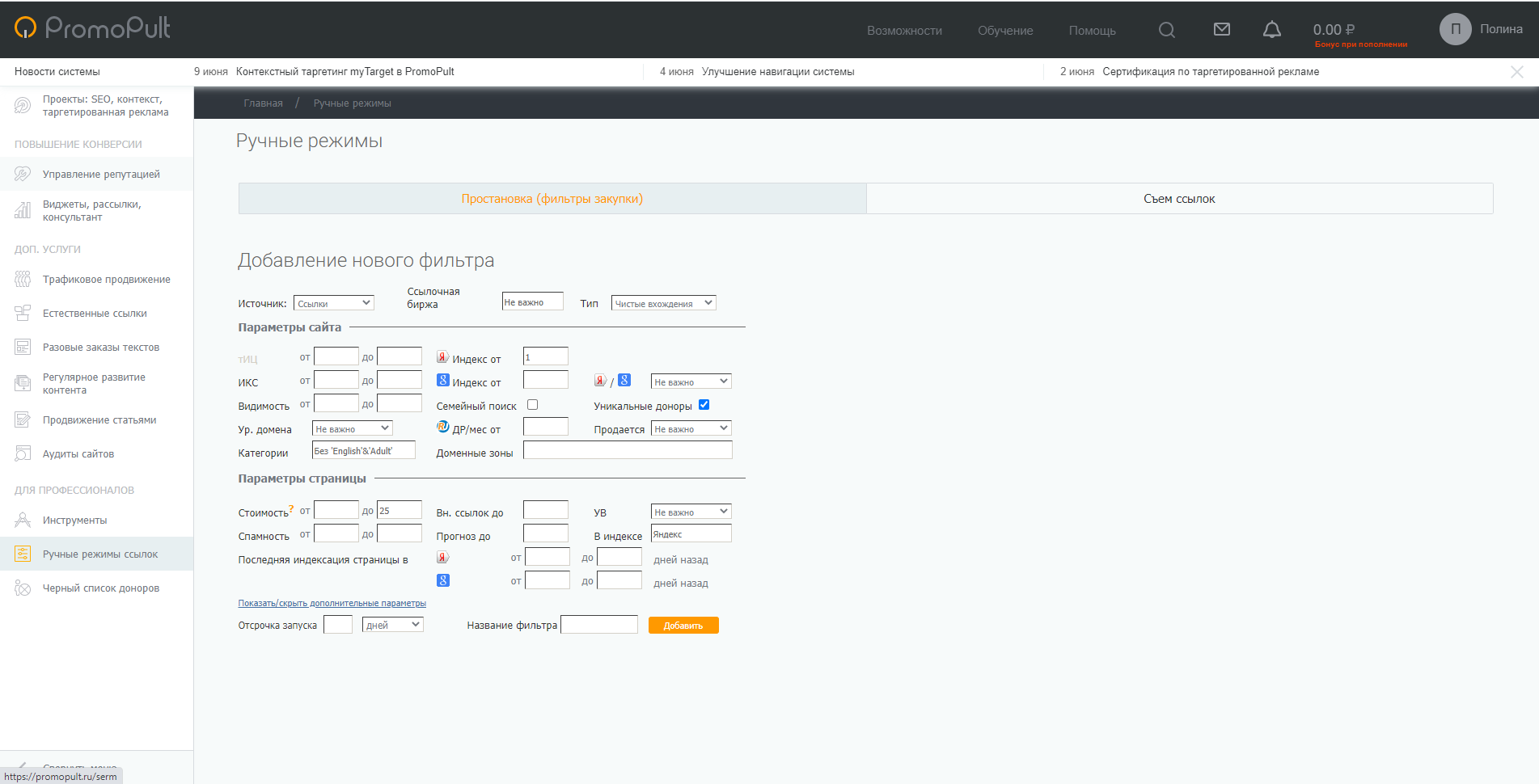Image resolution: width=1539 pixels, height=784 pixels.
Task: Open the Yandex/Google index dropdown
Action: 691,381
